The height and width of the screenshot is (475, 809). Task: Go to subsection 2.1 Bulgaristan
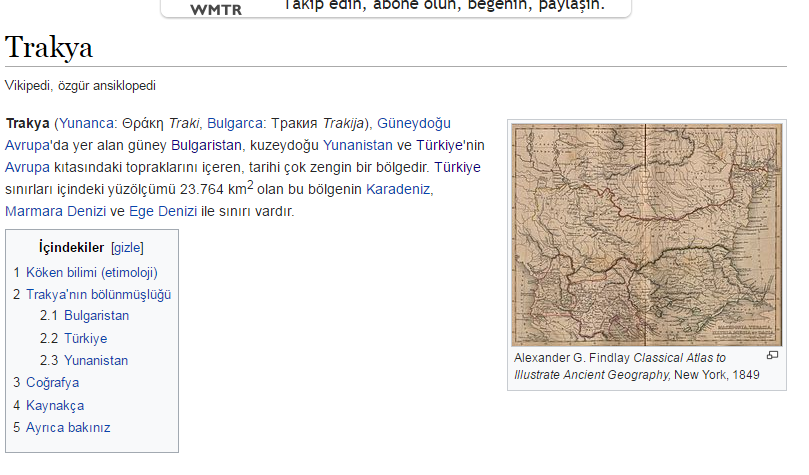pos(85,316)
